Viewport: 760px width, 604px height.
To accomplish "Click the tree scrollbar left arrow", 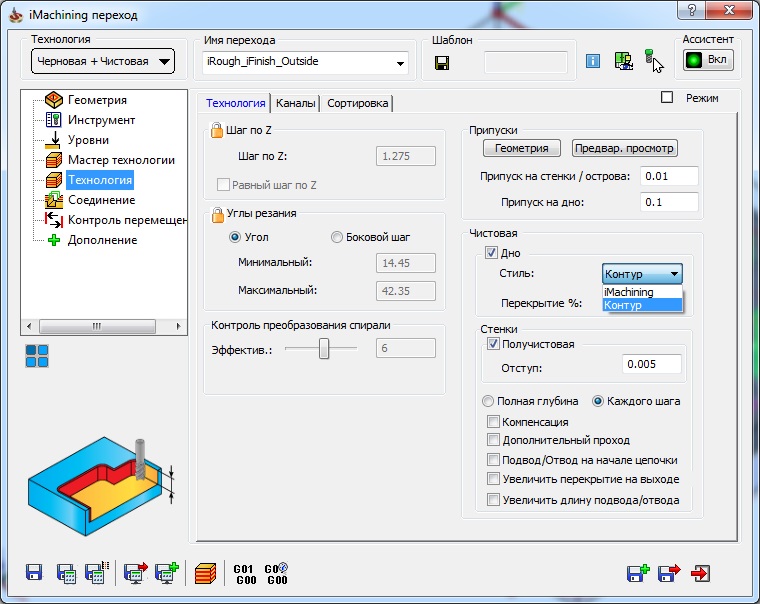I will pyautogui.click(x=30, y=326).
